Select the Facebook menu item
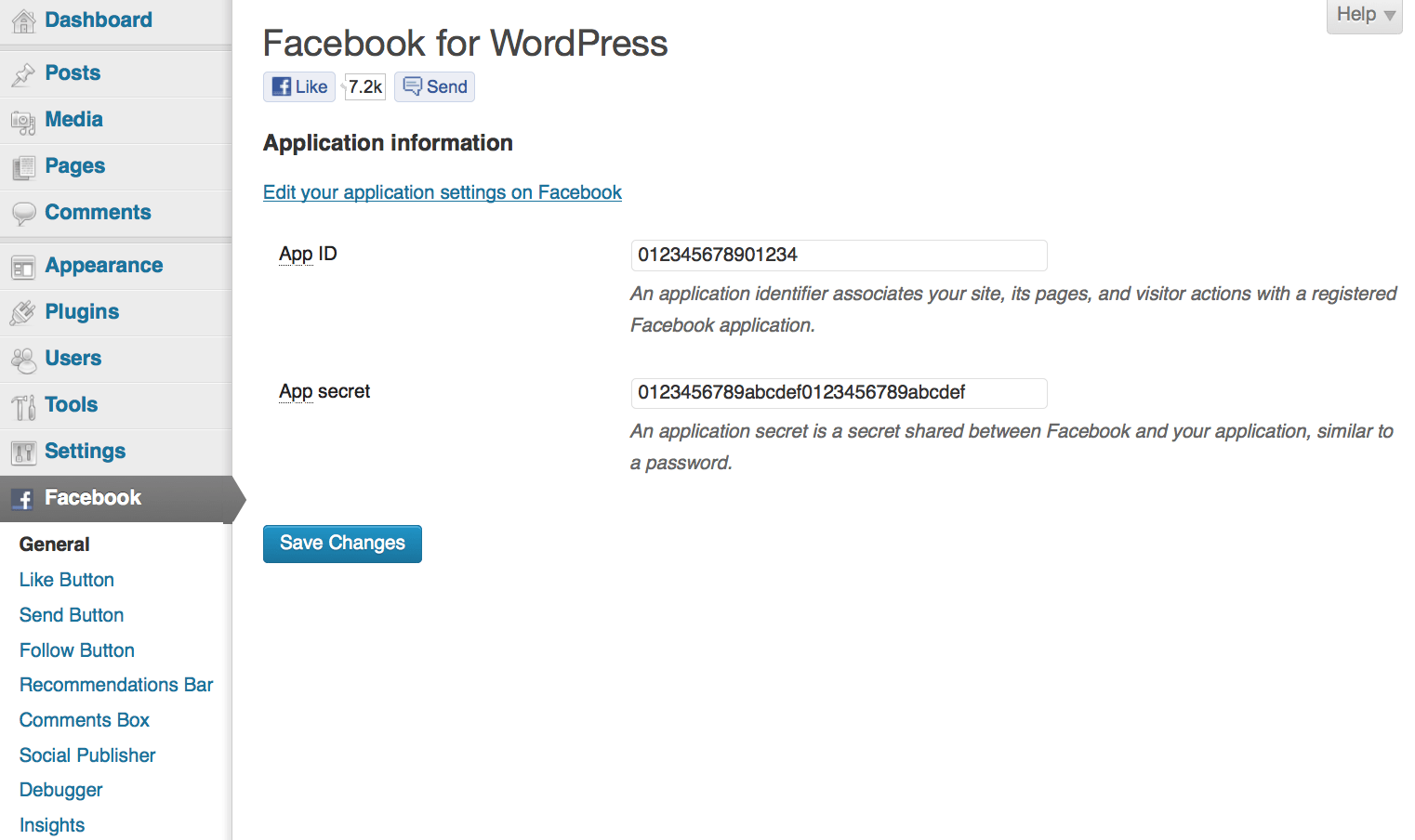This screenshot has height=840, width=1415. point(116,499)
